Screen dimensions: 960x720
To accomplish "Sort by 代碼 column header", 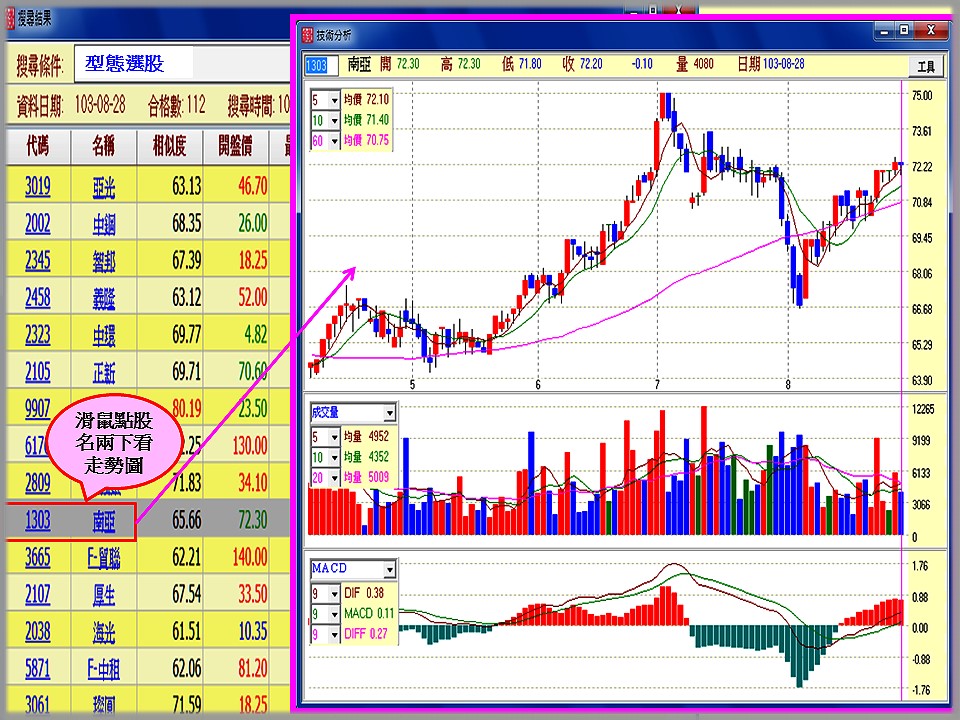I will coord(37,148).
